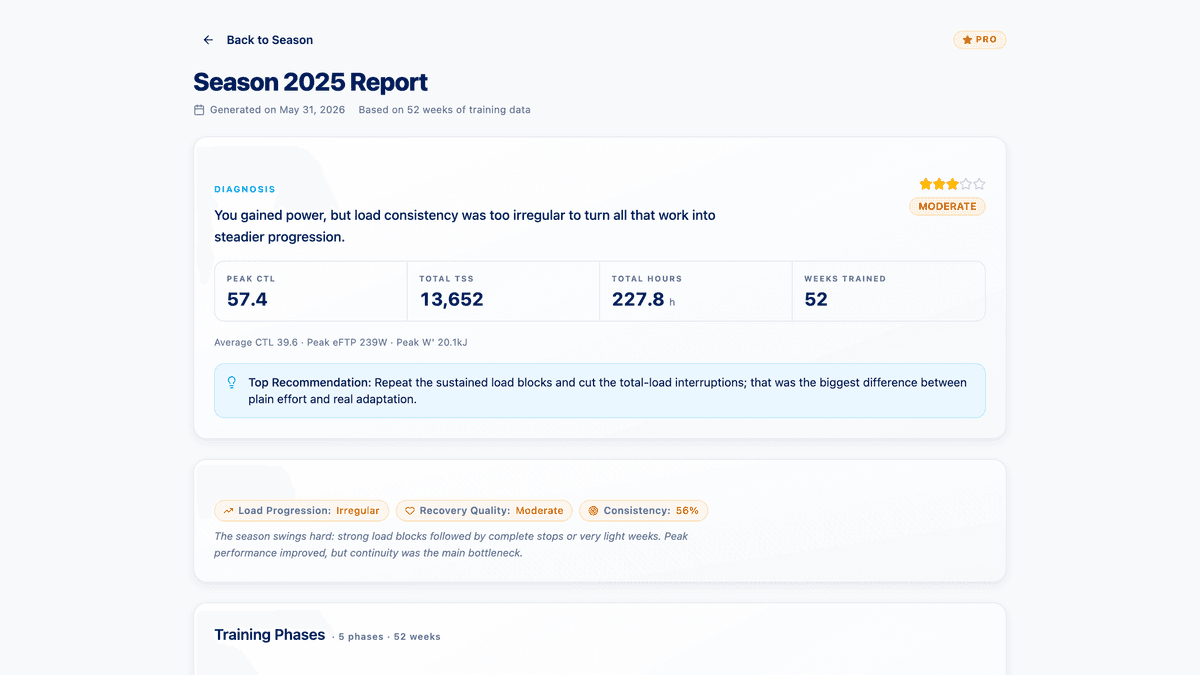
Task: Click '5 phases · 52 weeks' text
Action: point(389,637)
